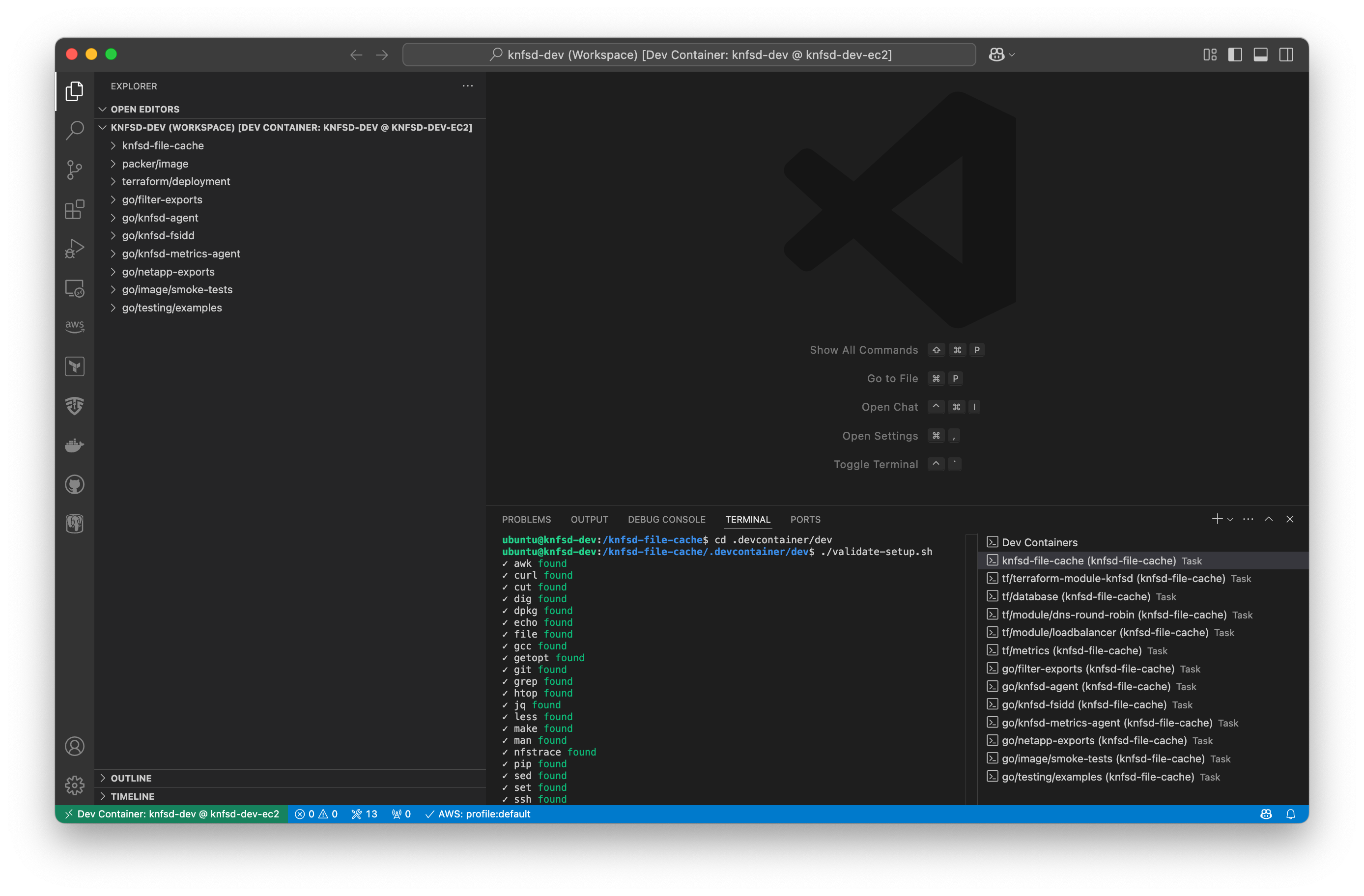This screenshot has height=896, width=1364.
Task: Open the GitHub view icon
Action: (x=75, y=485)
